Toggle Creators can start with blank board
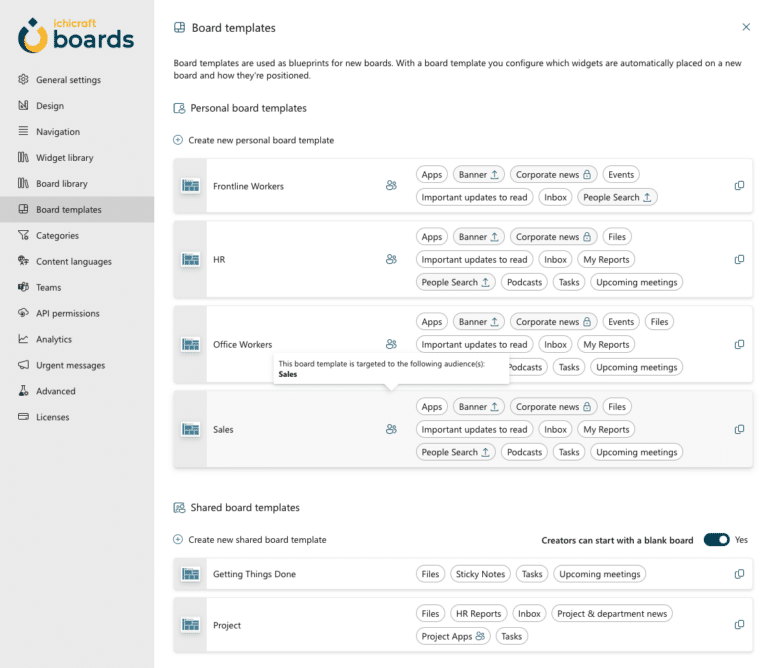768x668 pixels. point(717,540)
